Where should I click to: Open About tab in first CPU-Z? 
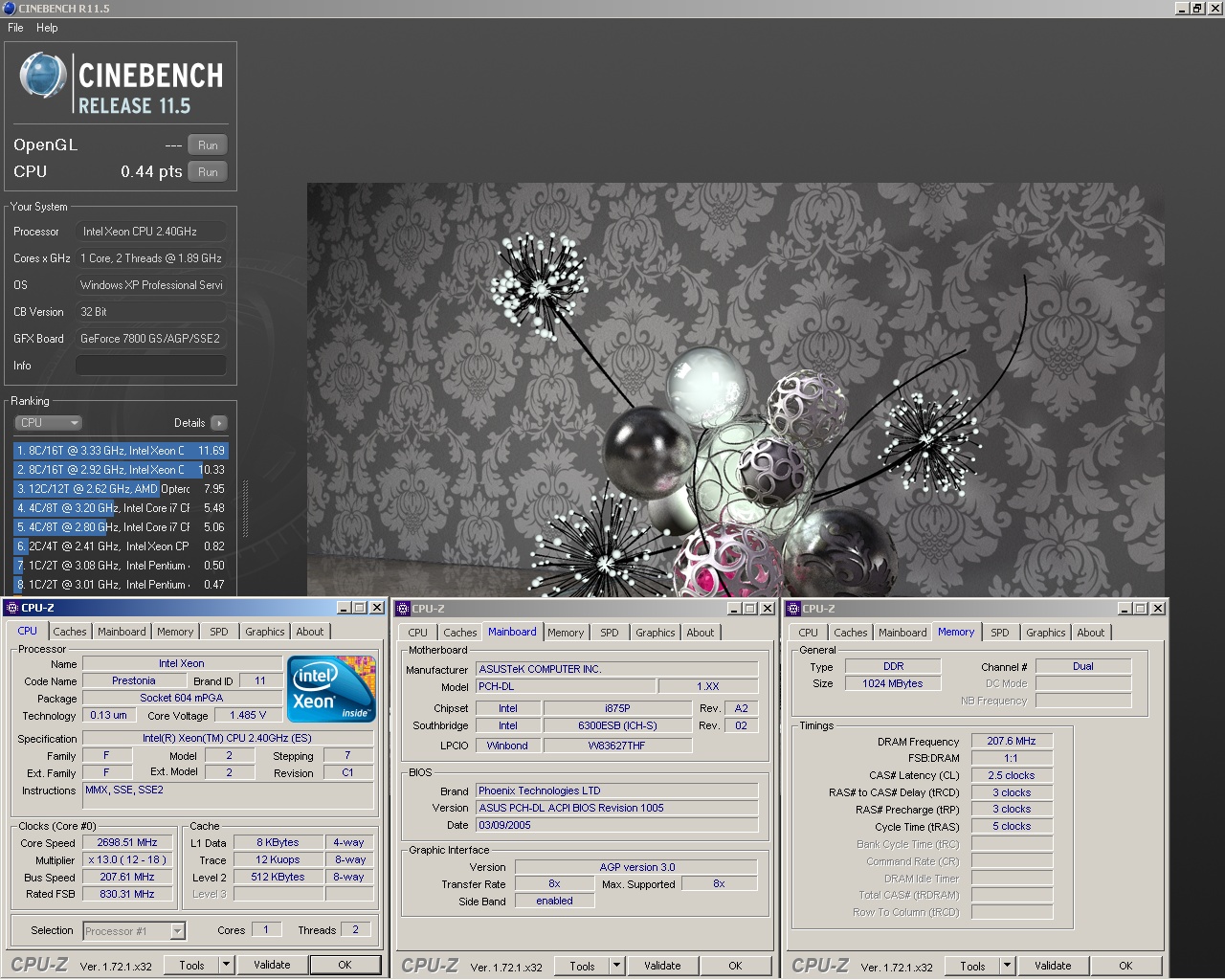[x=310, y=632]
